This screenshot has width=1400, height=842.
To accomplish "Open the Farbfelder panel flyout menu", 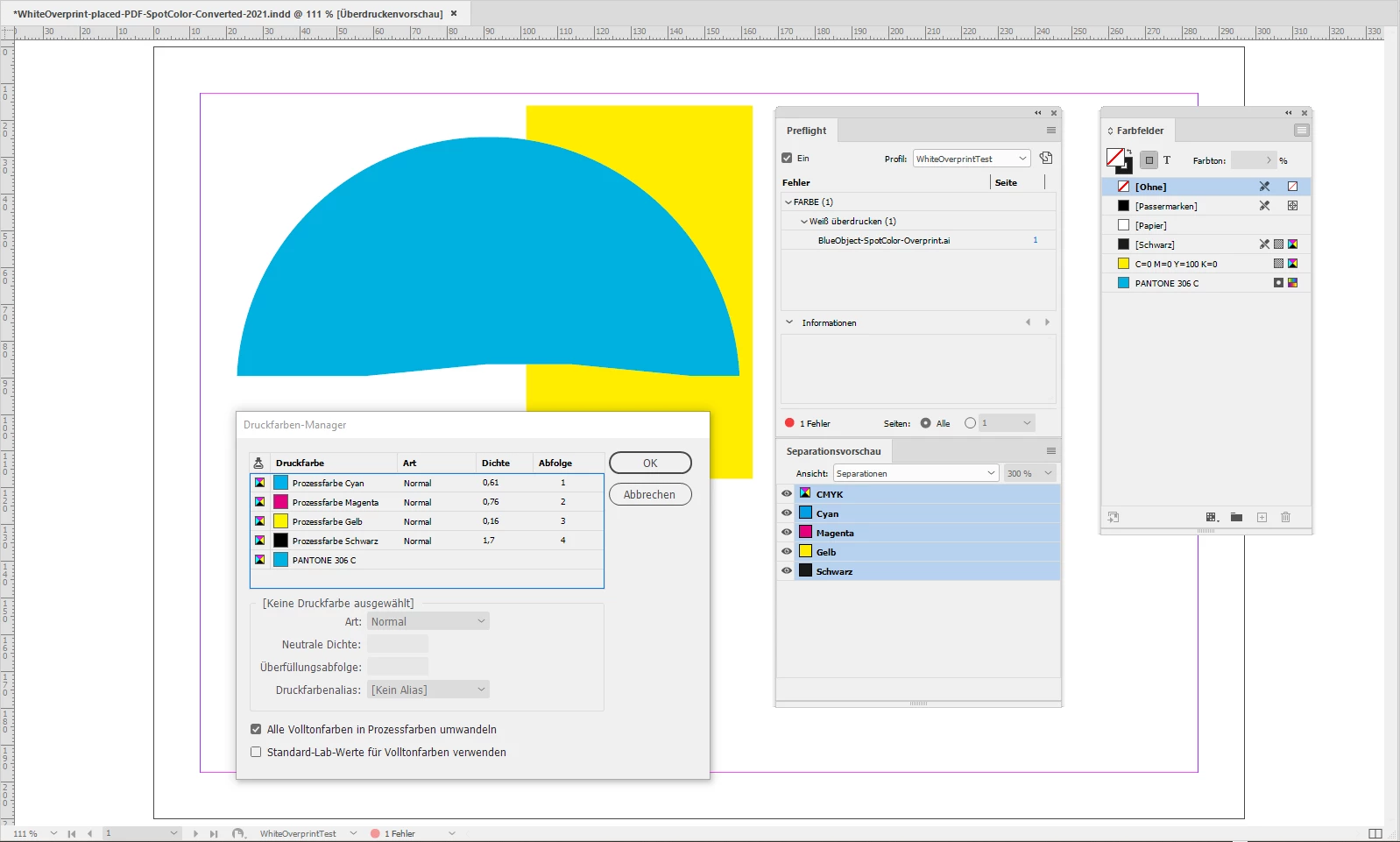I will point(1301,131).
